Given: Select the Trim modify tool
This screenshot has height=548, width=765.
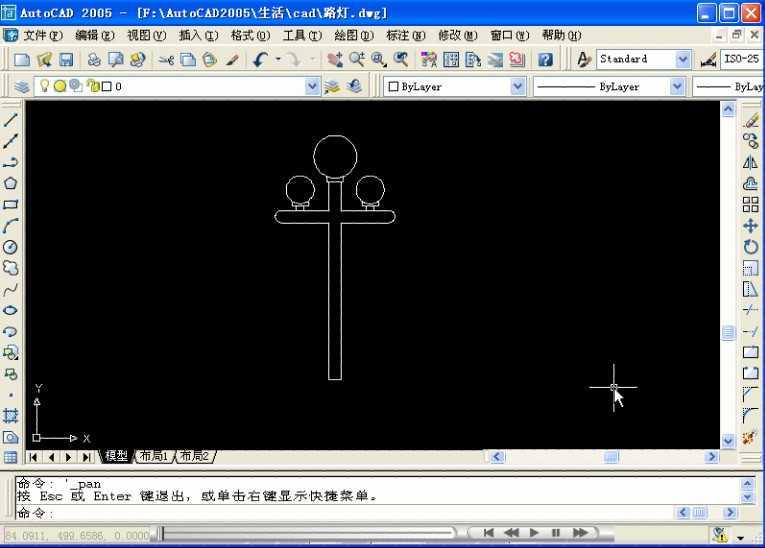Looking at the screenshot, I should [x=750, y=309].
